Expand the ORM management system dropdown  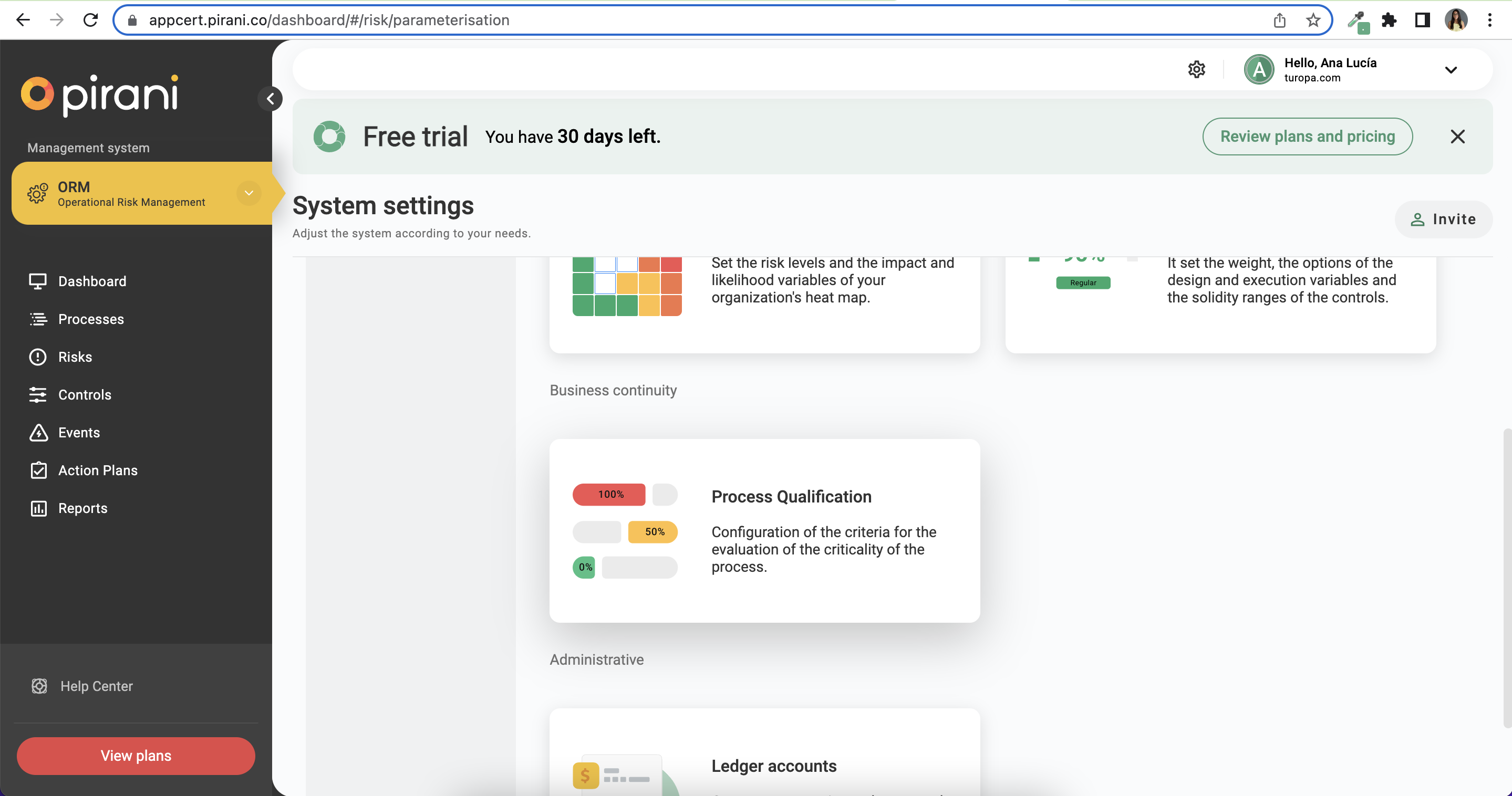coord(249,193)
